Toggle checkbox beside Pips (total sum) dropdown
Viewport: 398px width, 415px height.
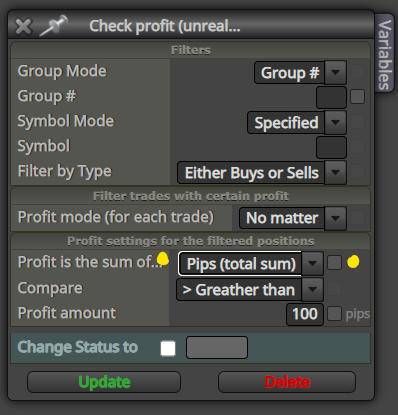point(334,263)
